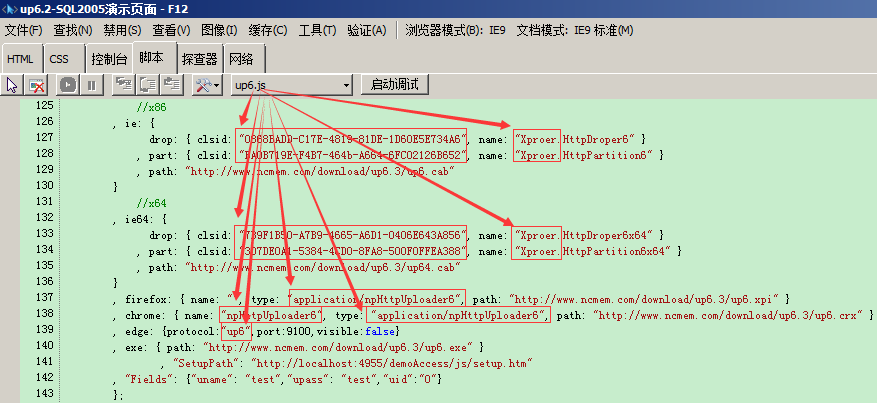This screenshot has height=403, width=877.
Task: Click the clear browser cache icon
Action: point(37,85)
